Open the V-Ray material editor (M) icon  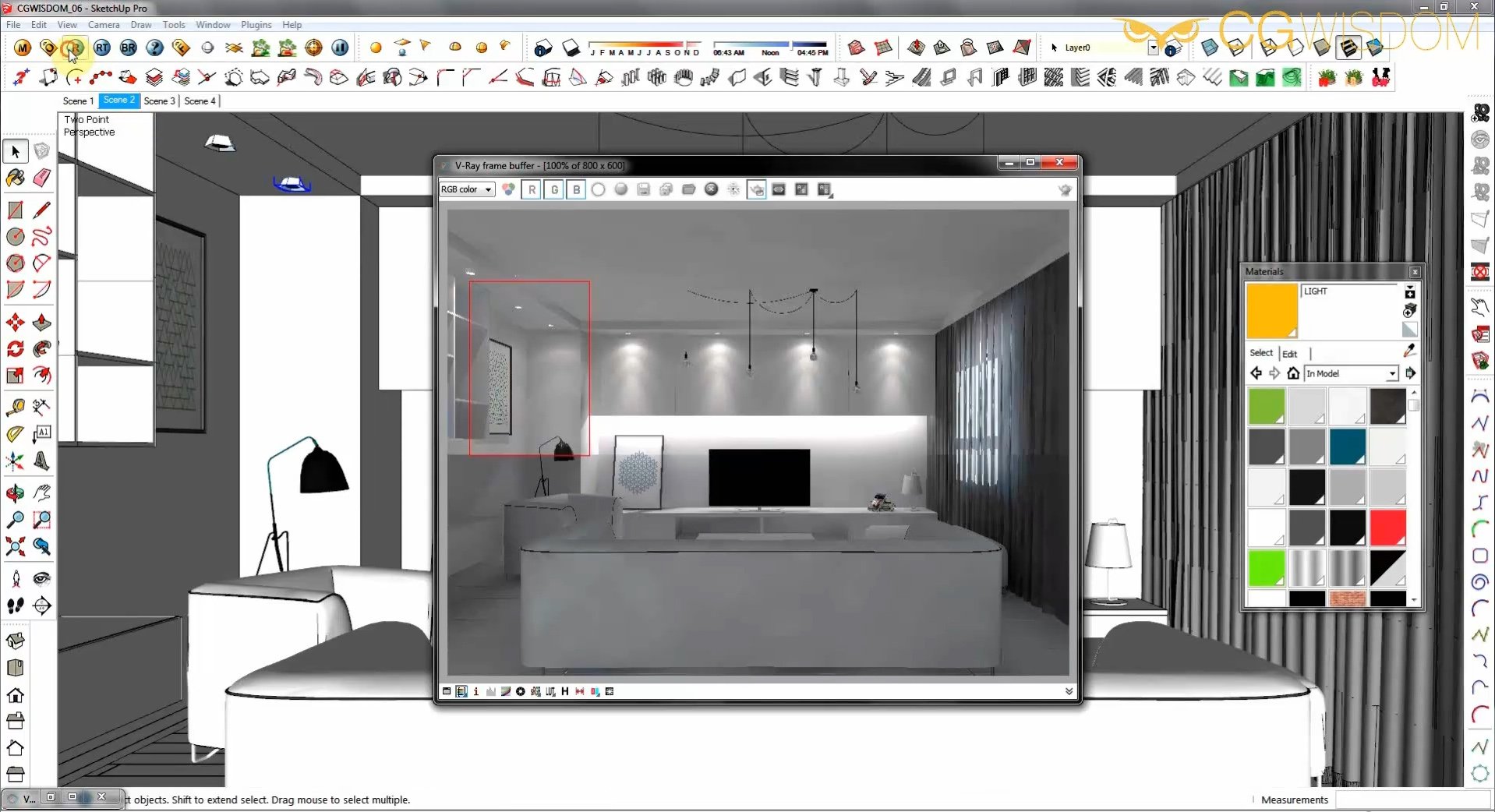coord(23,48)
